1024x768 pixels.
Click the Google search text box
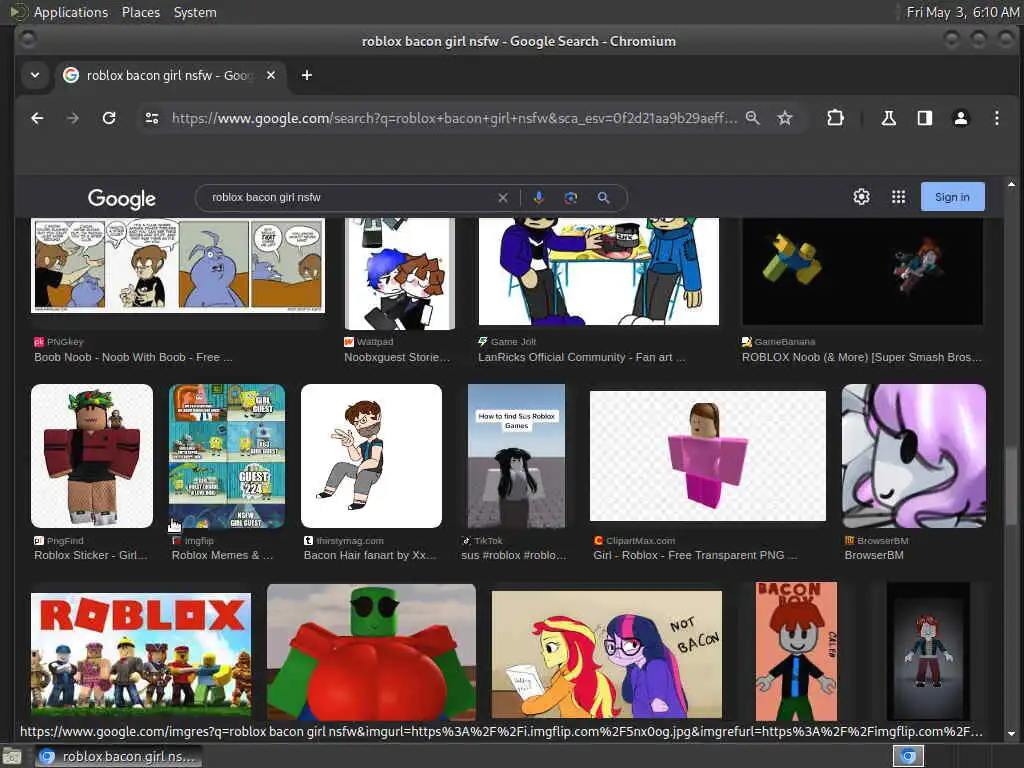point(349,197)
